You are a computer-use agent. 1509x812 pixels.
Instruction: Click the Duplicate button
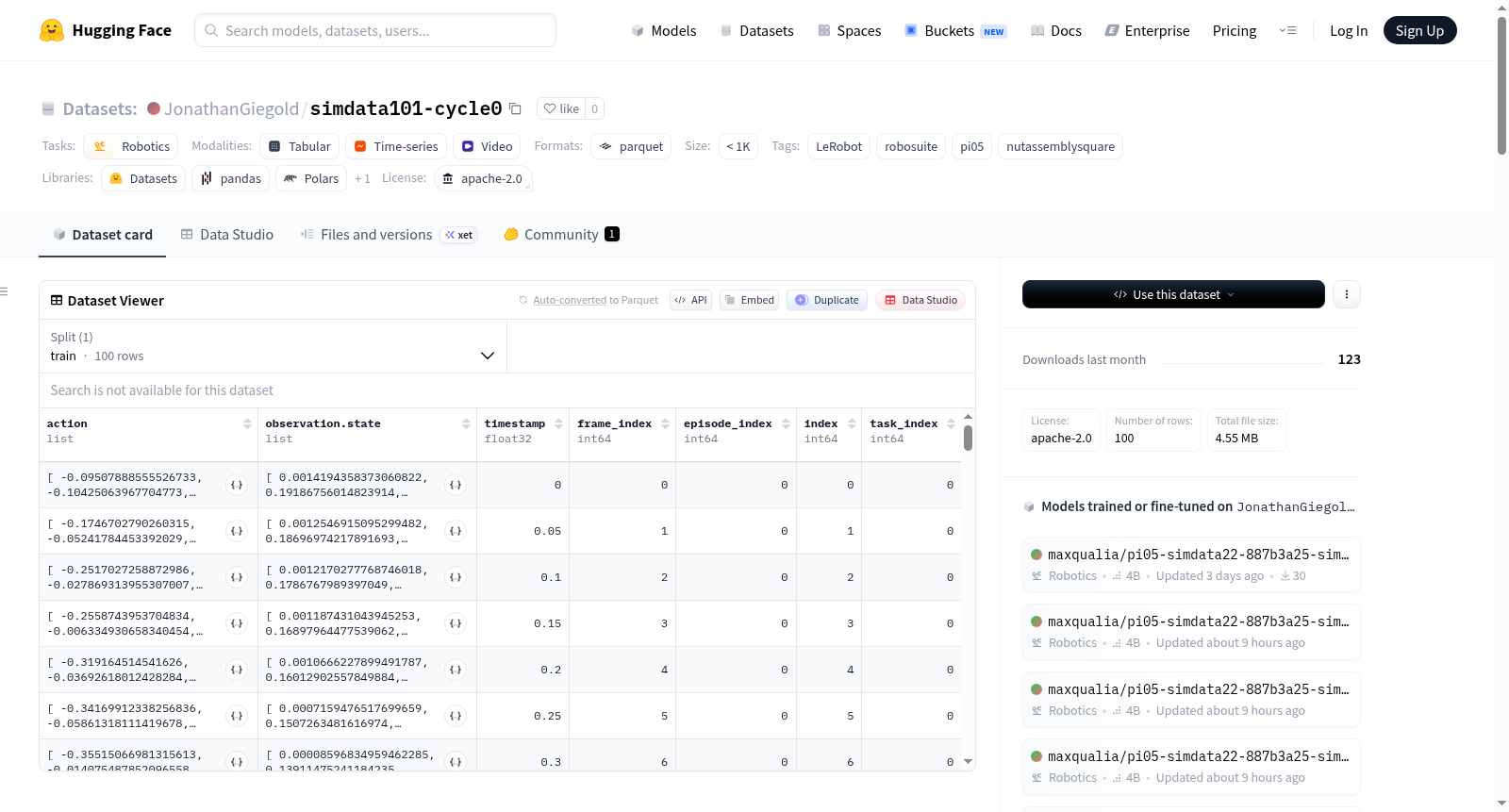(x=826, y=300)
